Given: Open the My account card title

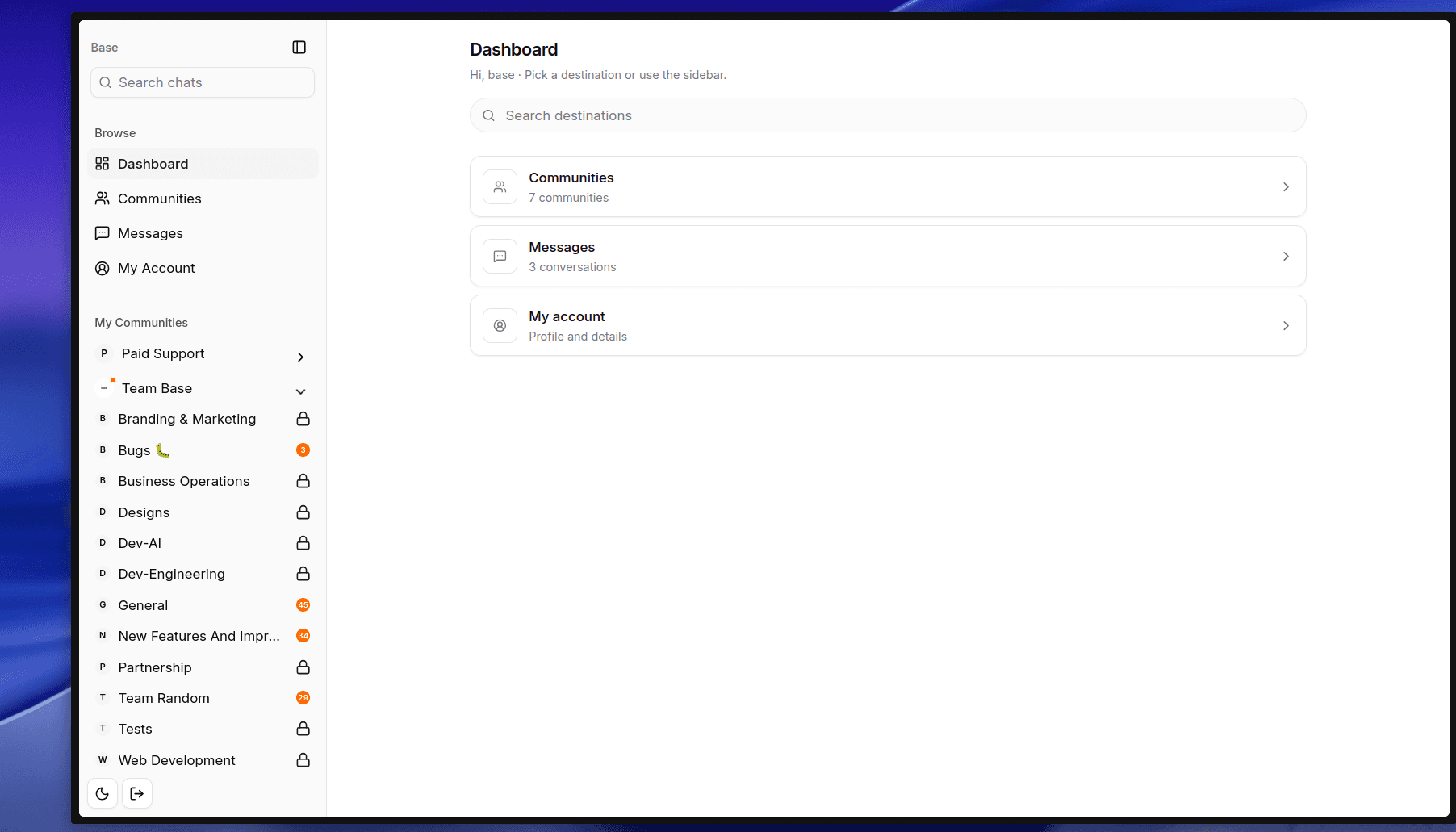Looking at the screenshot, I should [567, 316].
